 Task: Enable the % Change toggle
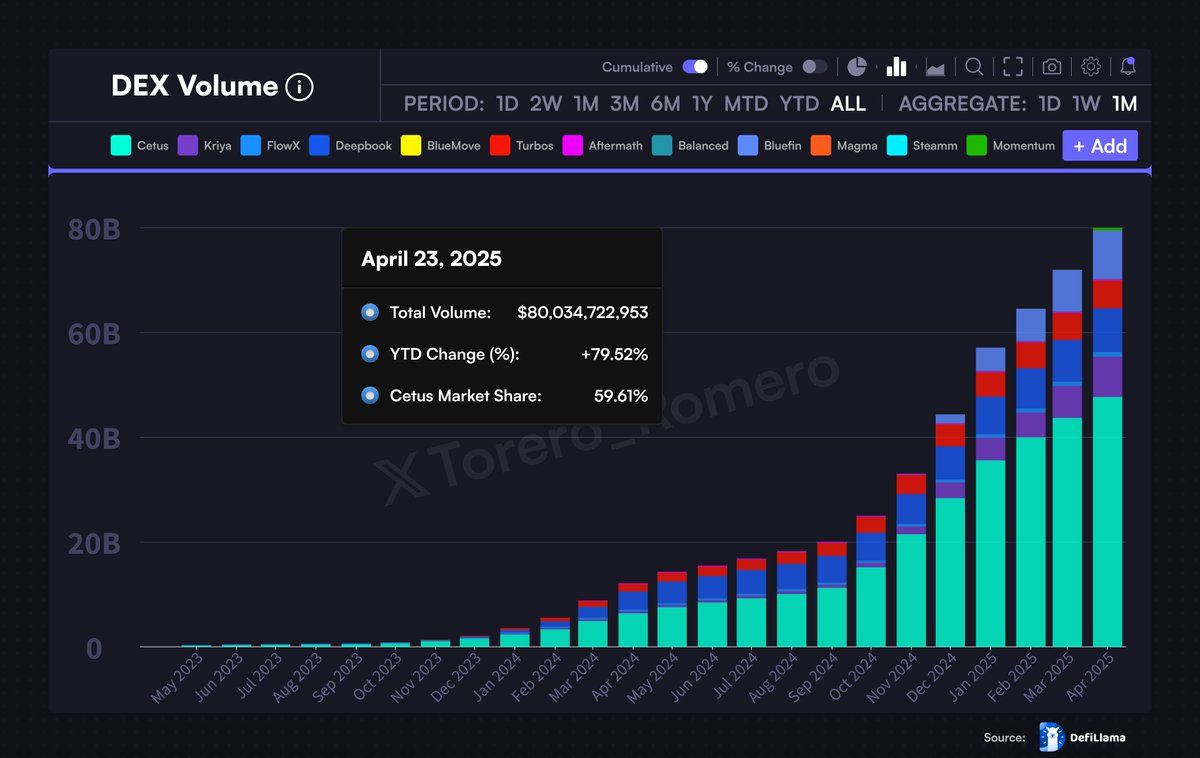click(815, 67)
